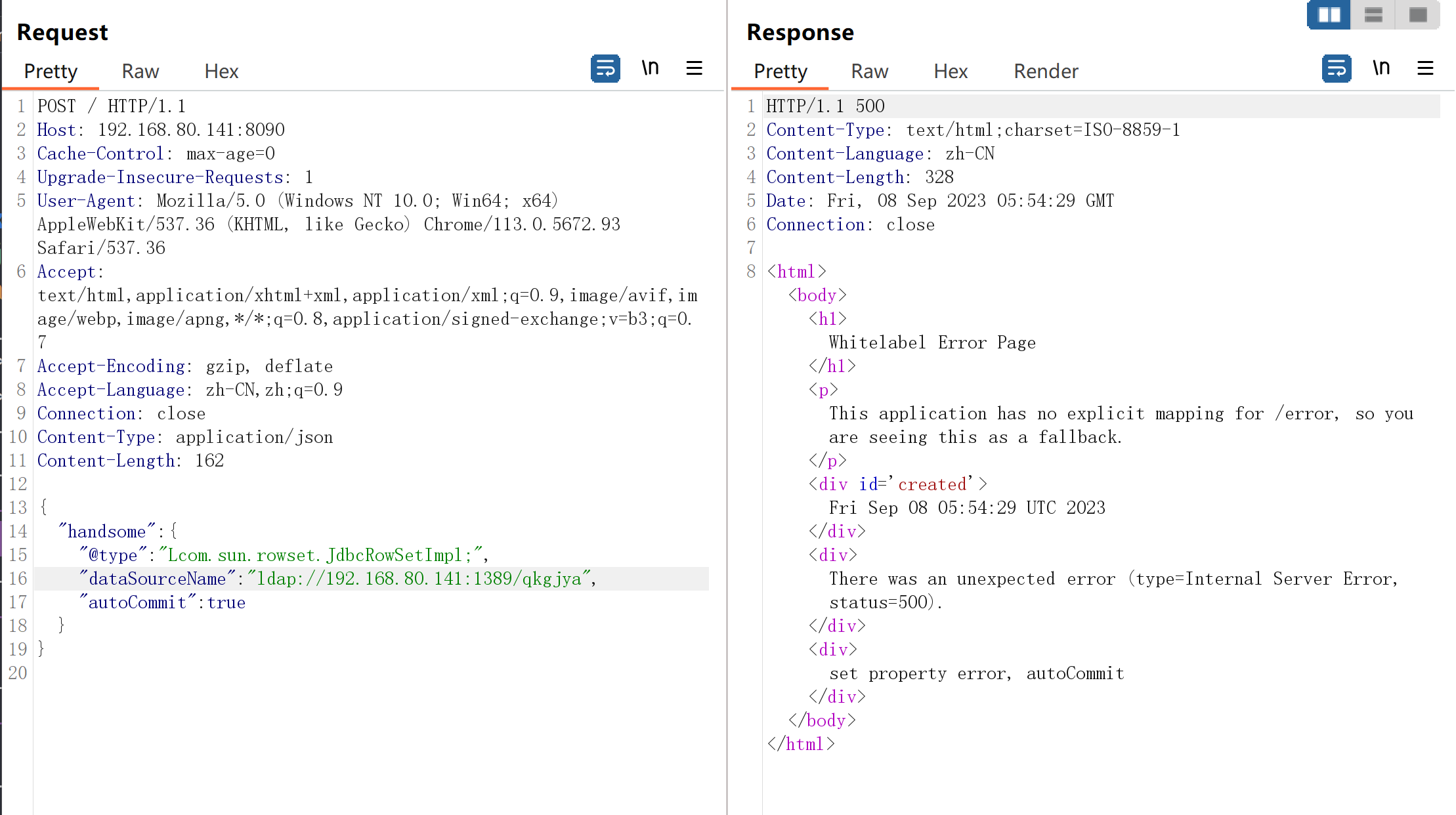Viewport: 1456px width, 815px height.
Task: Click the 'There was an unexpected error' text
Action: pos(972,579)
